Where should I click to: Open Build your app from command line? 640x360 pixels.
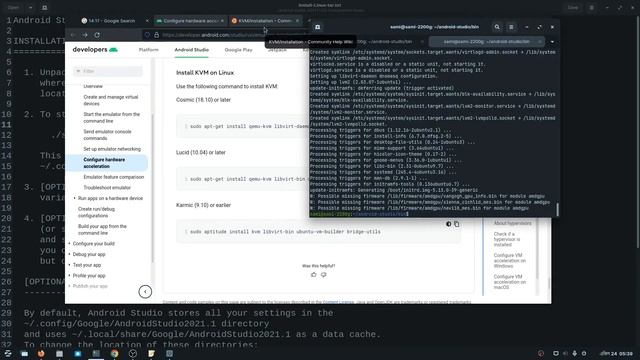pyautogui.click(x=102, y=229)
